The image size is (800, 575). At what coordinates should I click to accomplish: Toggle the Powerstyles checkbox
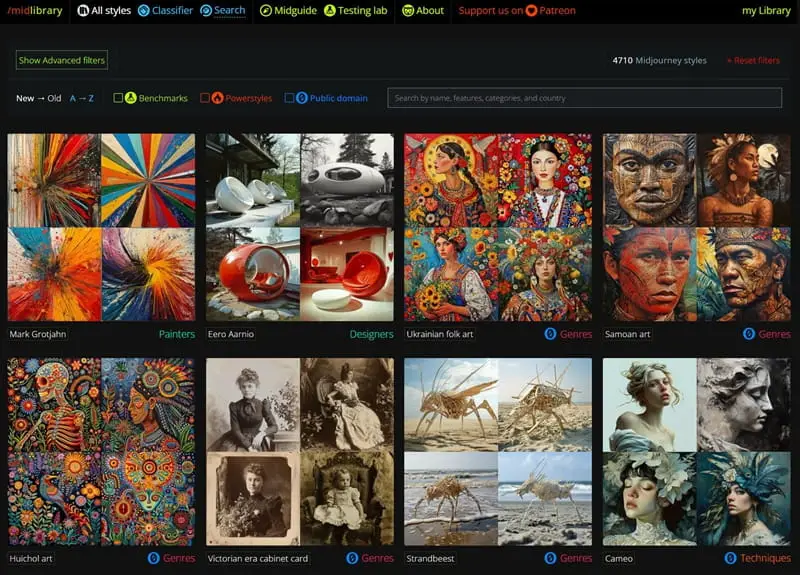tap(205, 98)
